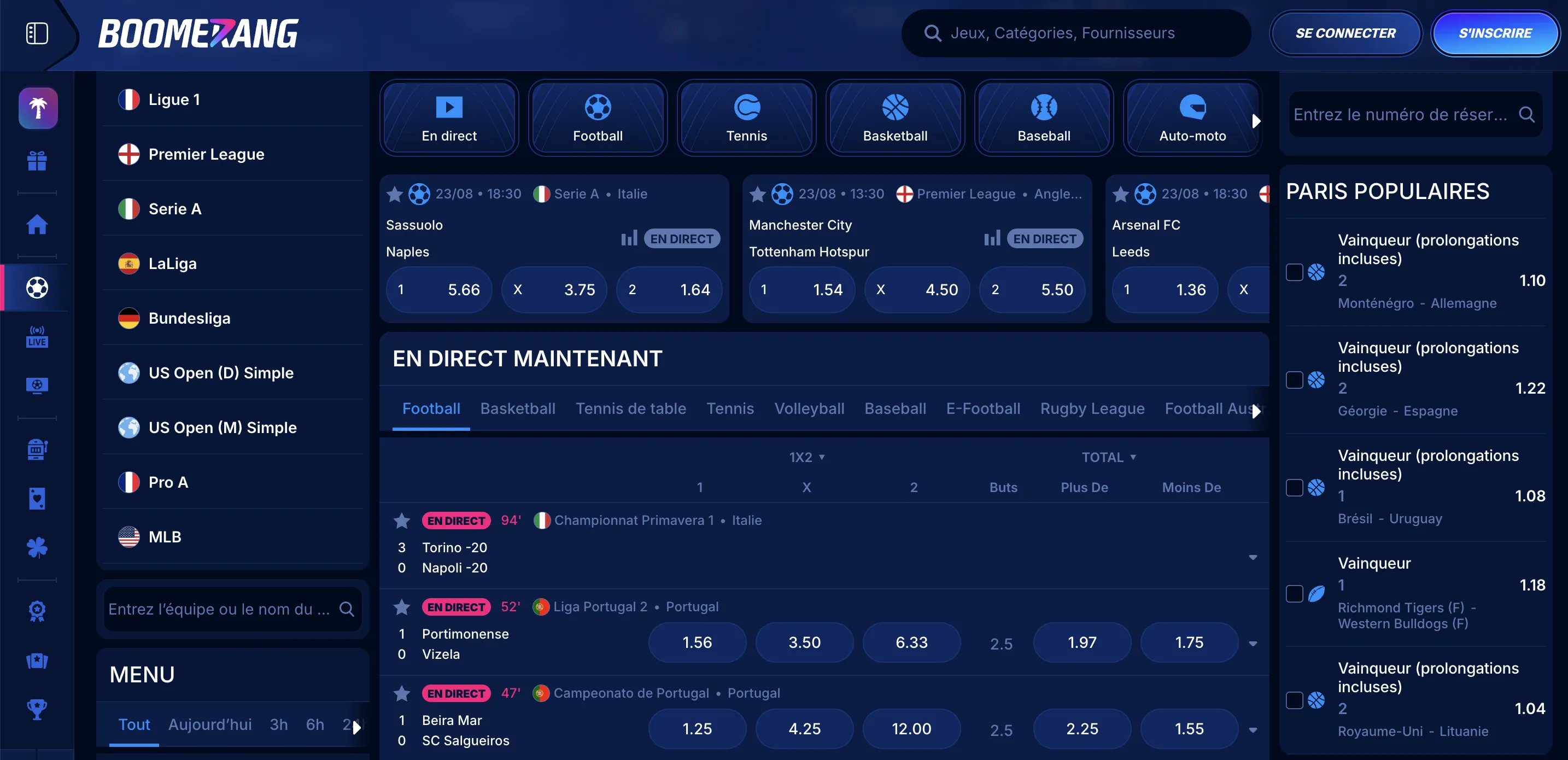Open the LIVE section from the sidebar
Viewport: 1568px width, 760px height.
[x=37, y=337]
